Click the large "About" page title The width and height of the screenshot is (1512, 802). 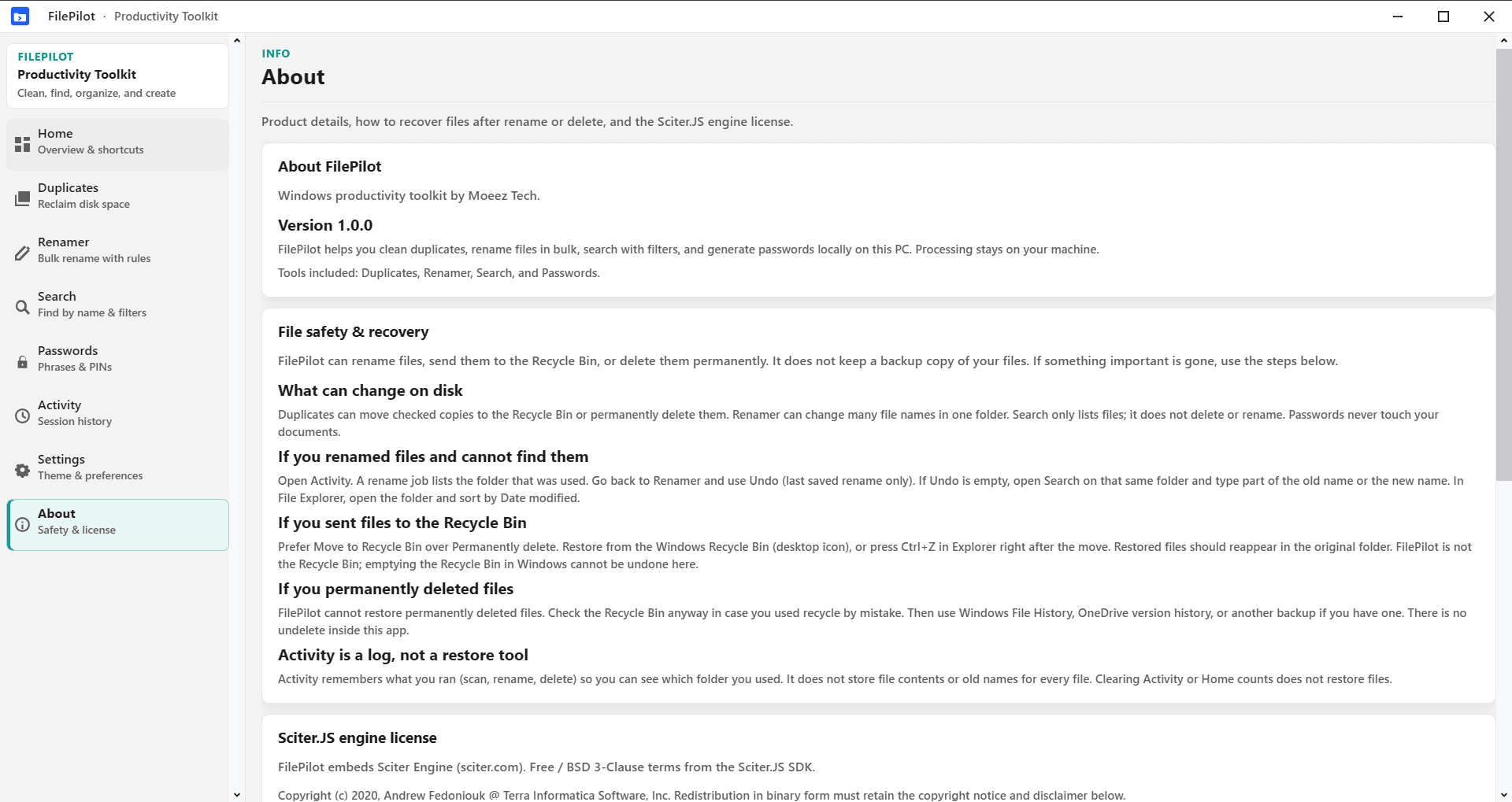click(x=293, y=77)
